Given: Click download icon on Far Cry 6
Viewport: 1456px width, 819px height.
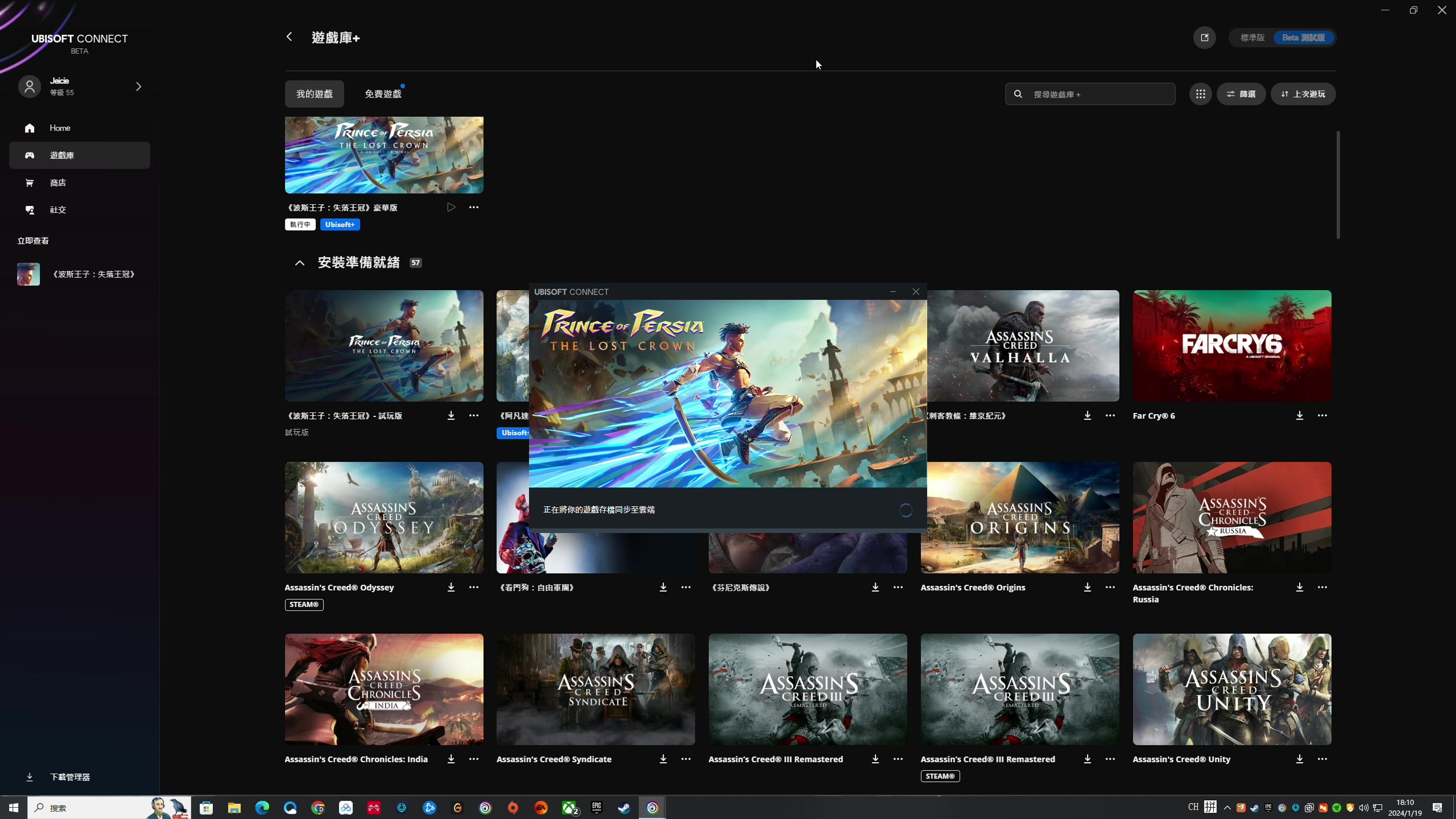Looking at the screenshot, I should click(1299, 415).
